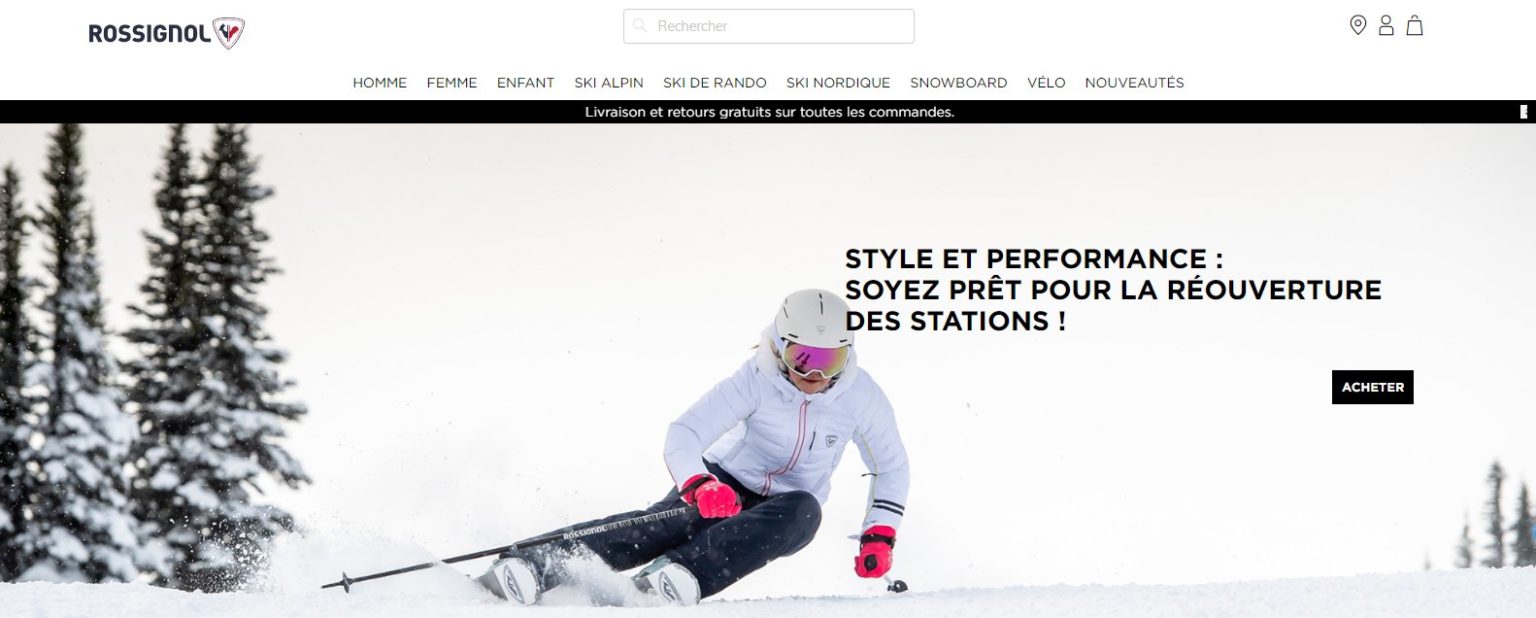Open the SNOWBOARD menu
Image resolution: width=1536 pixels, height=618 pixels.
coord(959,83)
